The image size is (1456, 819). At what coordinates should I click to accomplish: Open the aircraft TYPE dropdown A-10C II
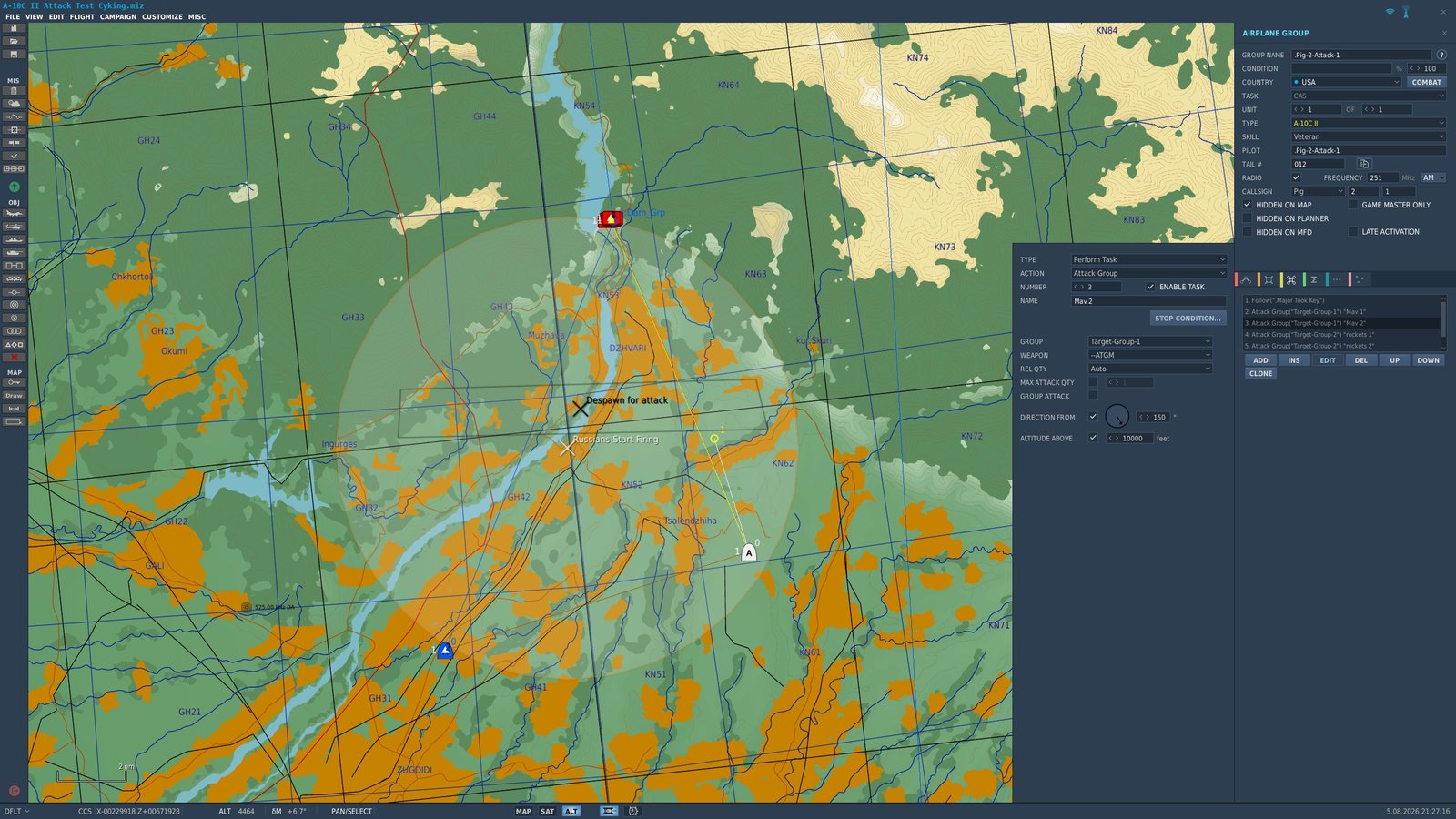[x=1369, y=123]
